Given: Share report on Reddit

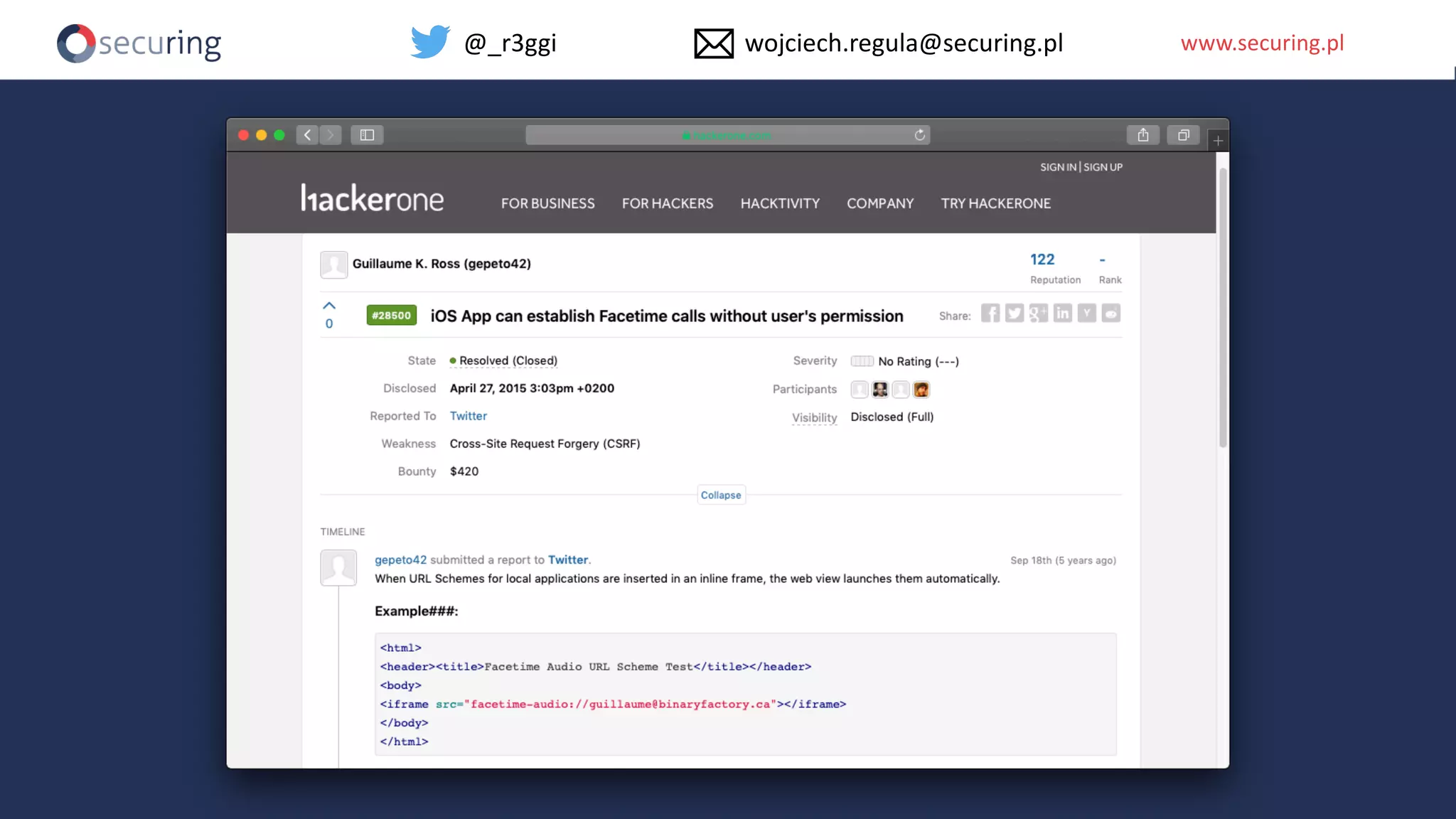Looking at the screenshot, I should point(1111,314).
